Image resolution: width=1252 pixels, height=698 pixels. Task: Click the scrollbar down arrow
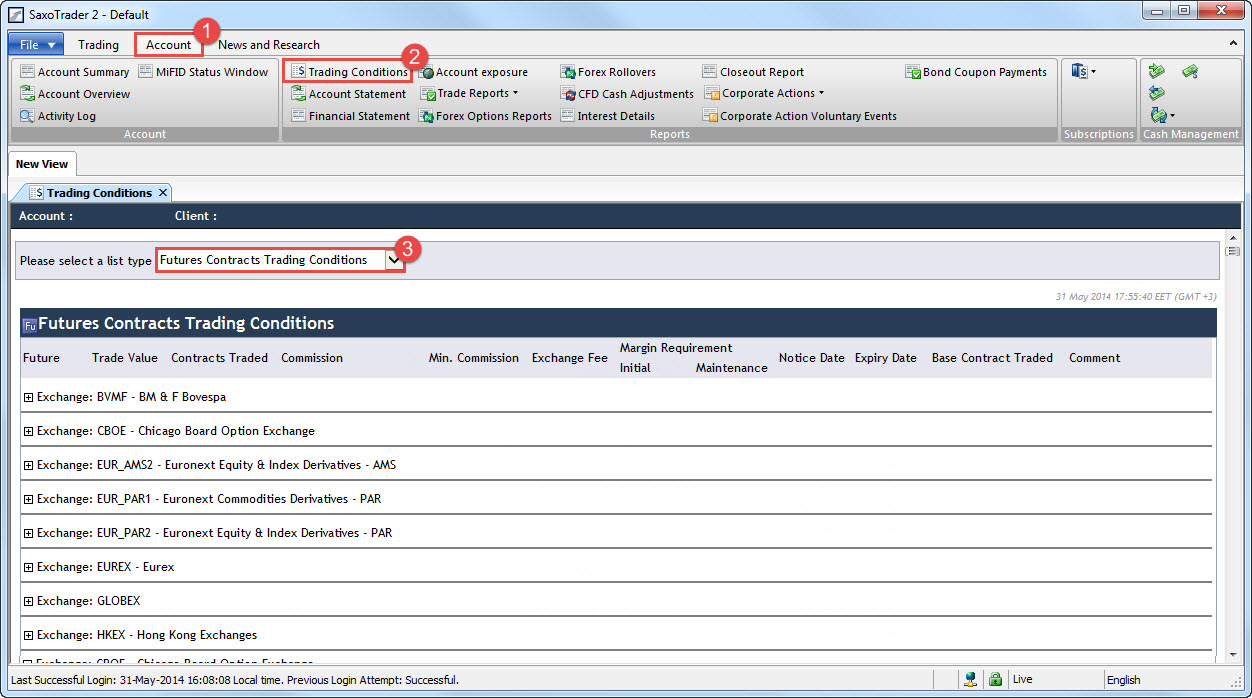pyautogui.click(x=1233, y=654)
